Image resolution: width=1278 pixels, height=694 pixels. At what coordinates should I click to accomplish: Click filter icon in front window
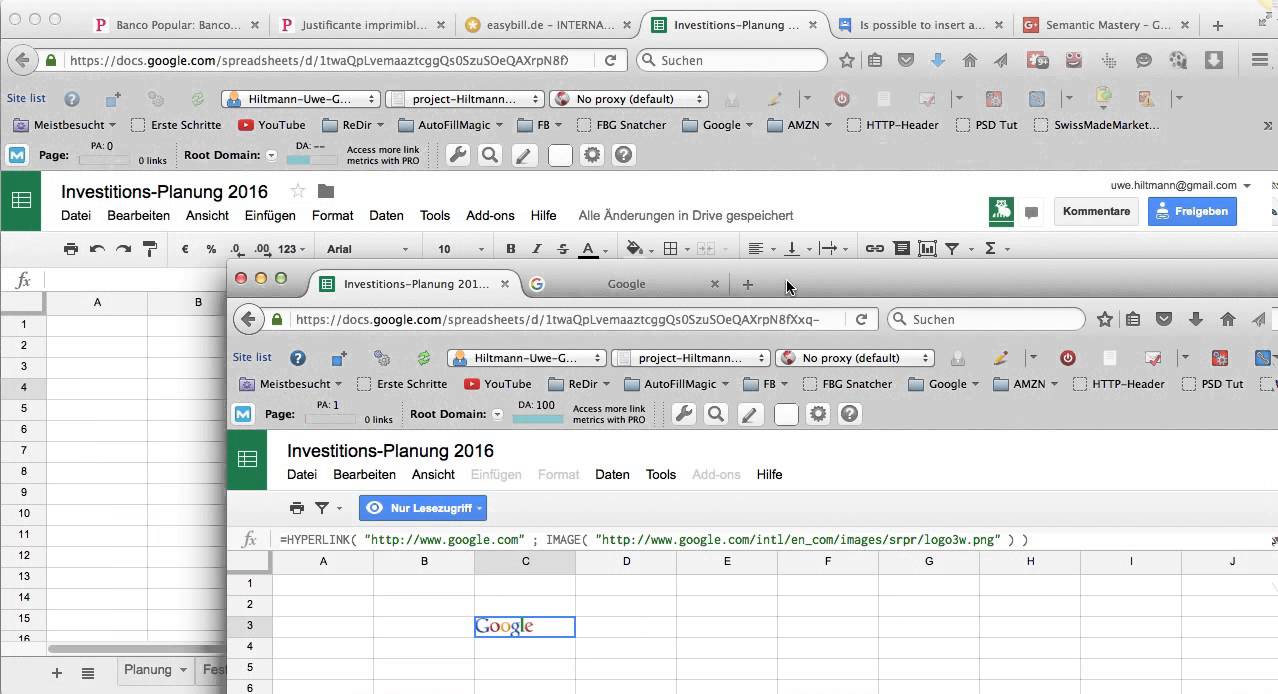click(x=322, y=508)
